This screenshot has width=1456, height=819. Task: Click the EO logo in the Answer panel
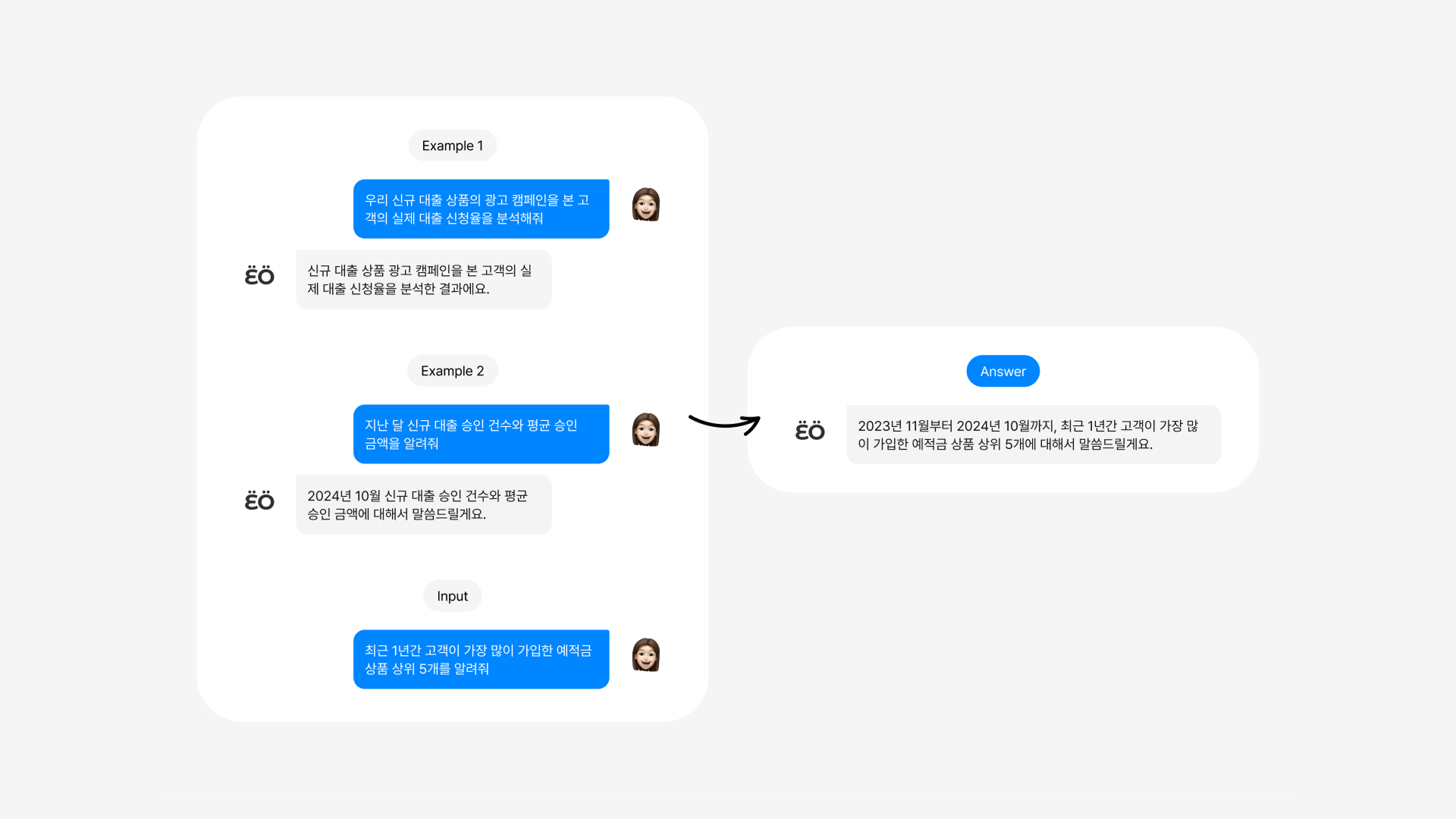point(810,431)
